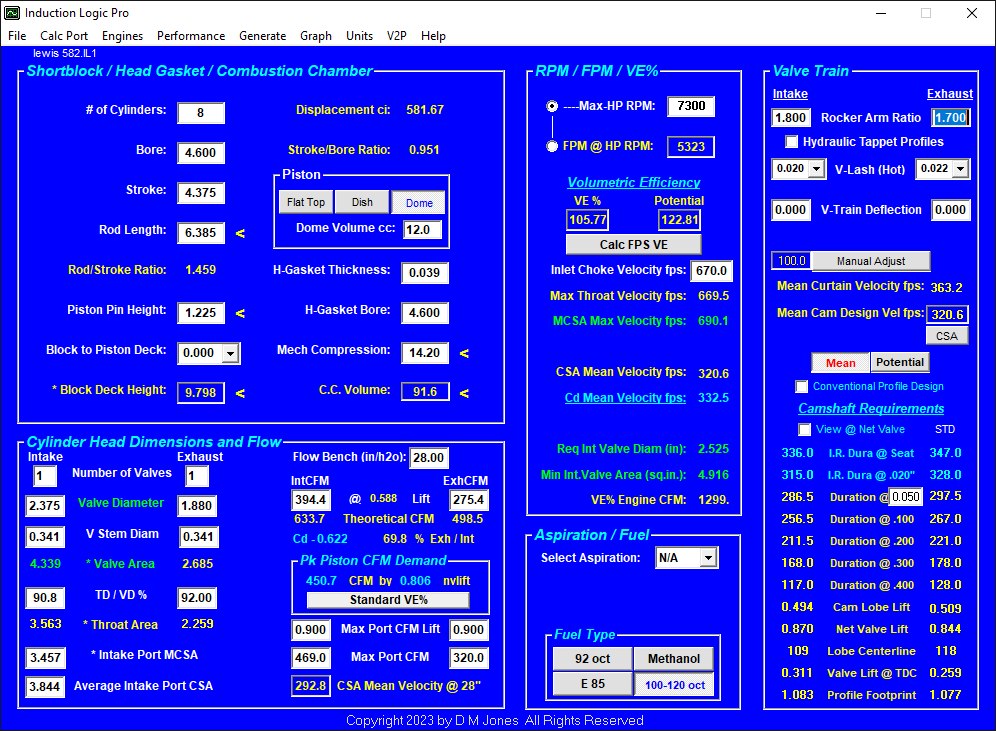Click the intake Rocker Arm Ratio field

(x=790, y=117)
